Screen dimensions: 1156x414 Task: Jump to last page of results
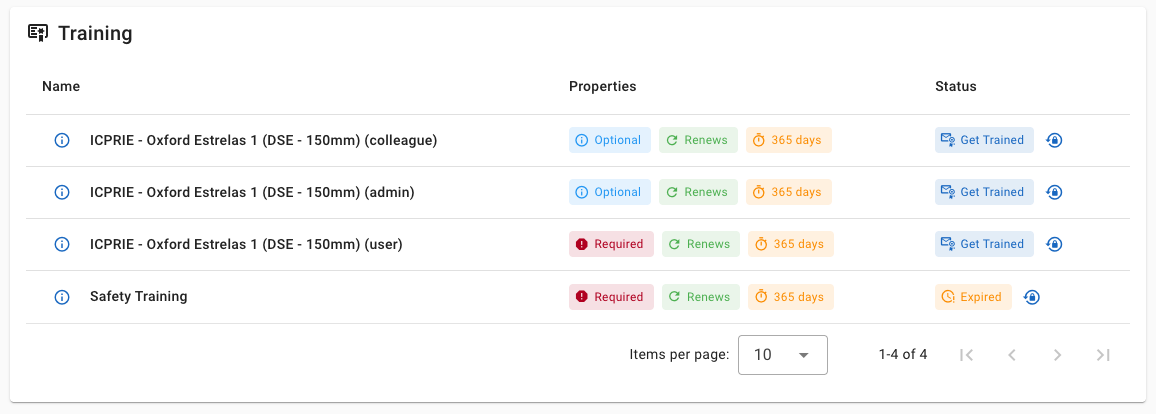pyautogui.click(x=1103, y=355)
